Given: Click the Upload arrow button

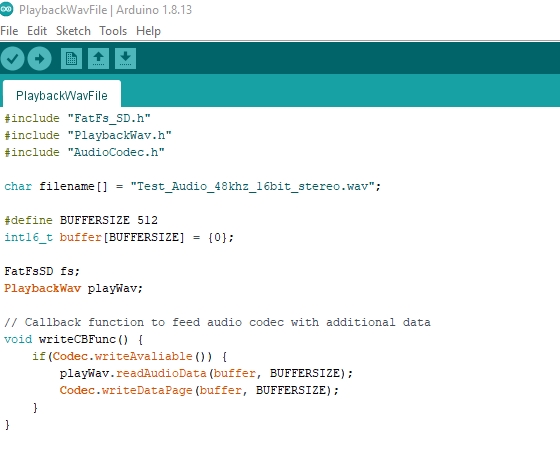Looking at the screenshot, I should (x=40, y=59).
